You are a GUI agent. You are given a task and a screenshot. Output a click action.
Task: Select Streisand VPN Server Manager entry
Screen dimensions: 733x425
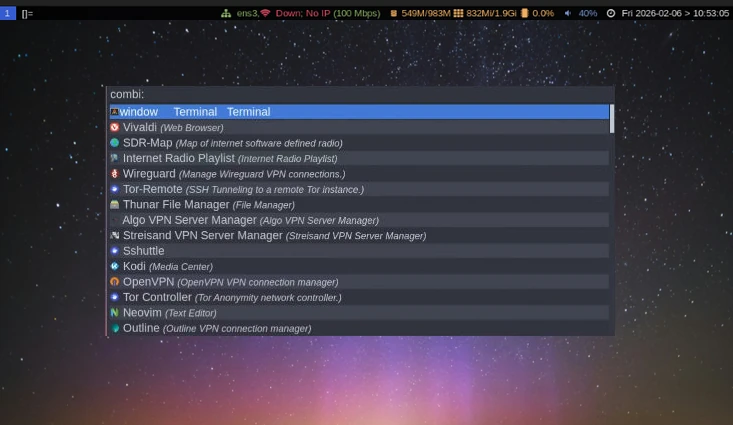(x=359, y=235)
